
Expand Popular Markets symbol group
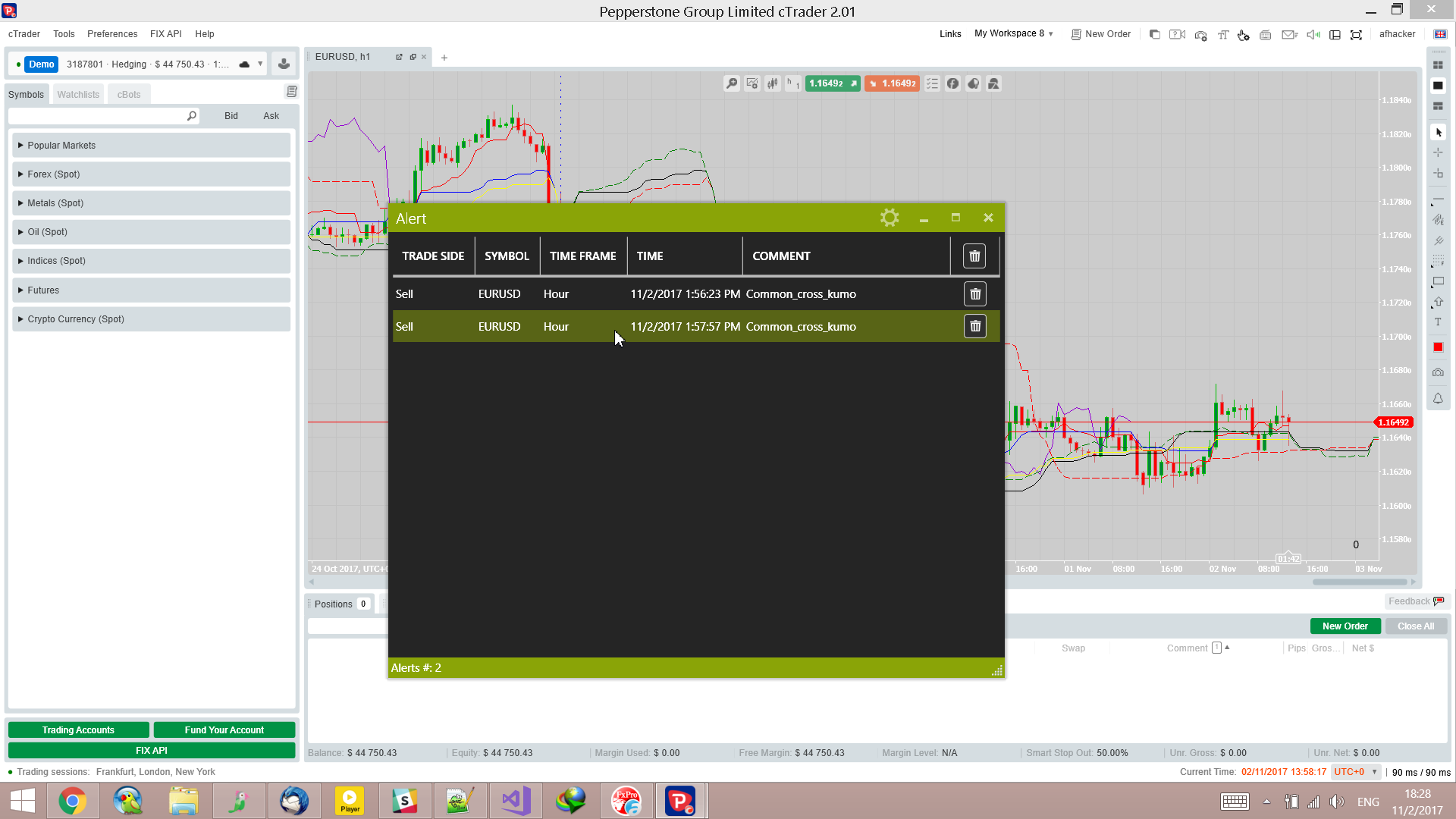(x=151, y=146)
